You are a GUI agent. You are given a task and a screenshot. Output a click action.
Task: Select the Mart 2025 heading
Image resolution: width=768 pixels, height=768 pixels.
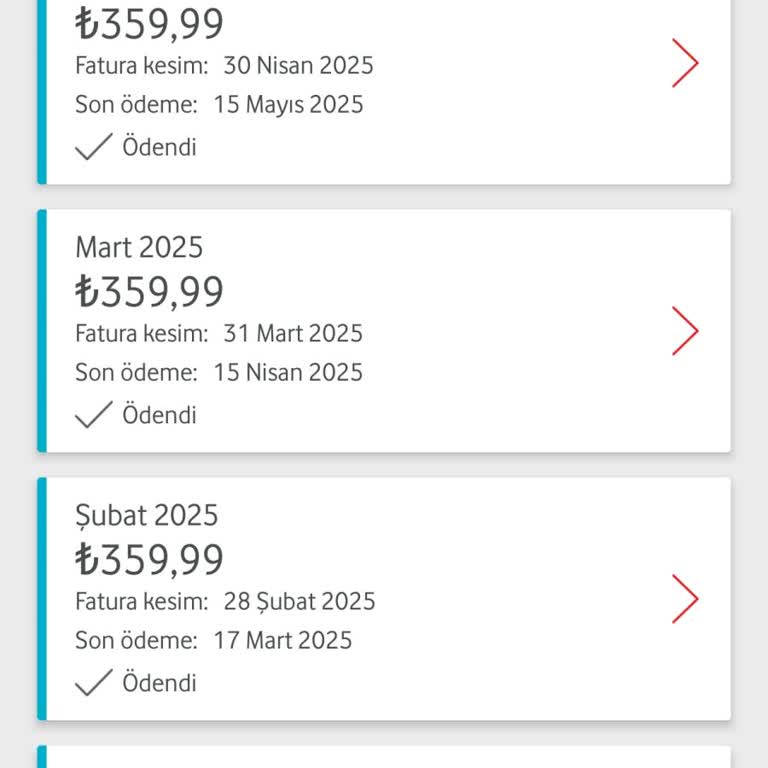[139, 247]
